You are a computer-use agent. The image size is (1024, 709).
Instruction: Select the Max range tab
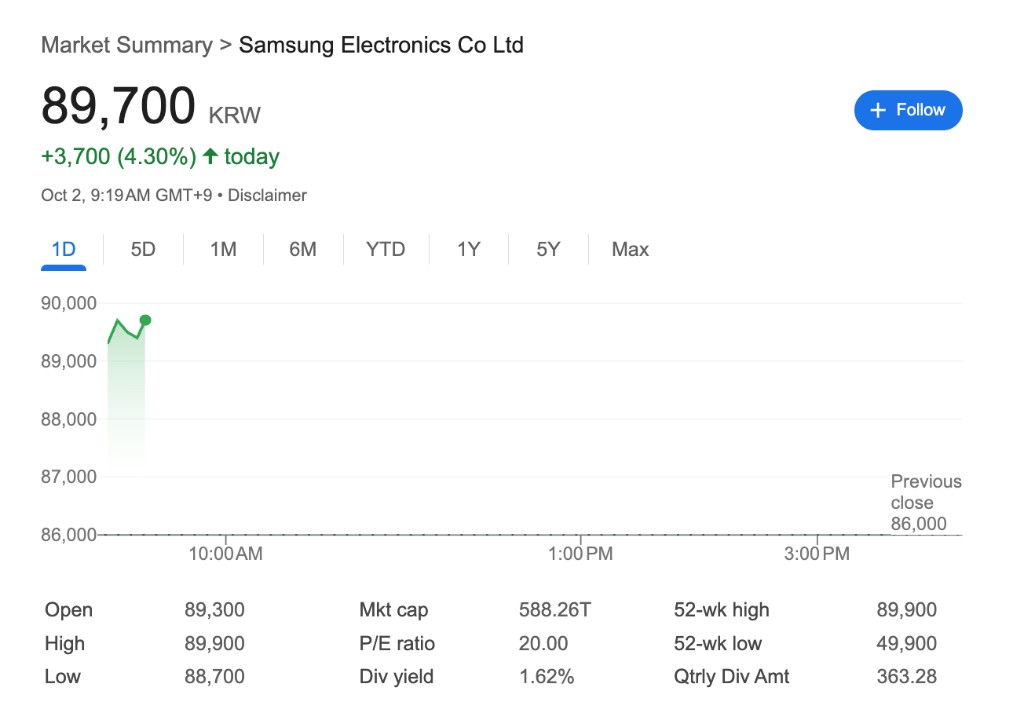(x=630, y=249)
